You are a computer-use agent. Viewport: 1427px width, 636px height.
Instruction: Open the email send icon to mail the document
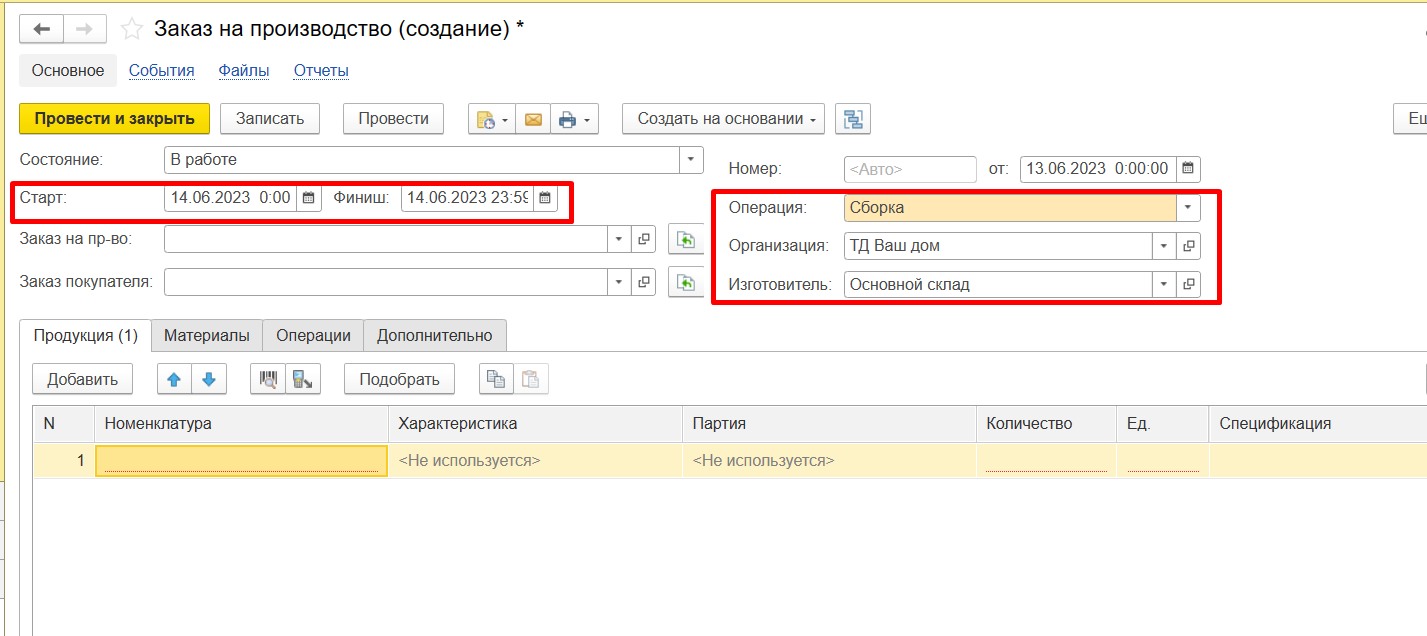tap(533, 118)
